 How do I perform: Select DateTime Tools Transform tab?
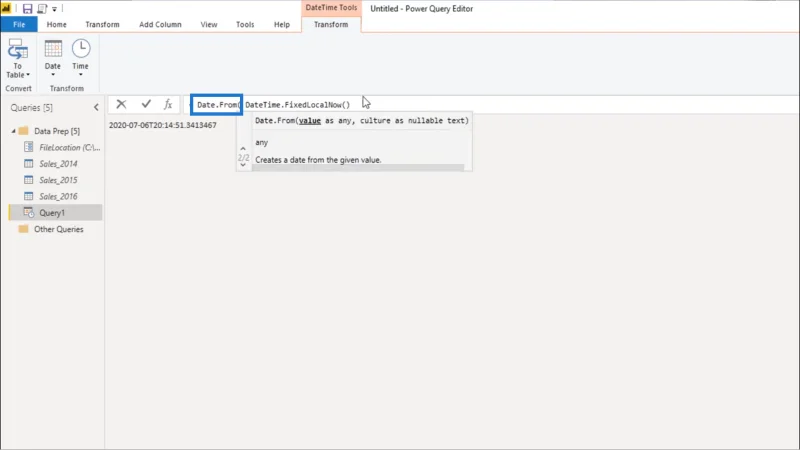(x=331, y=24)
